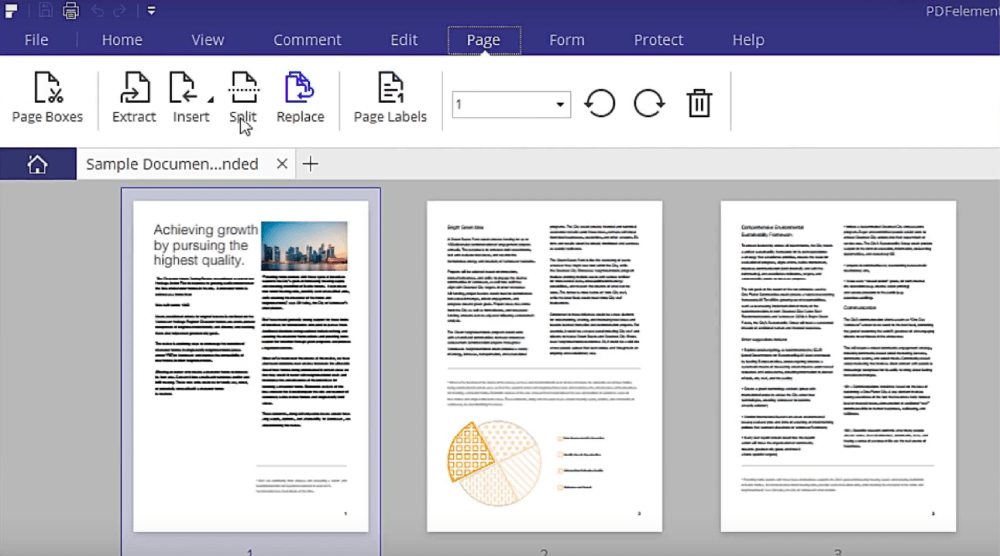This screenshot has height=556, width=1000.
Task: Select the page 2 thumbnail with pie chart
Action: (x=544, y=366)
